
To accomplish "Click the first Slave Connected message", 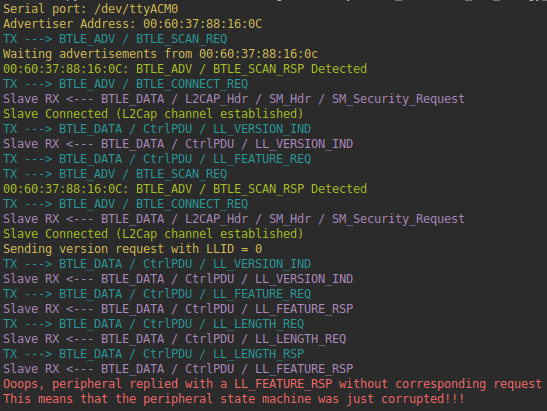I will click(x=153, y=114).
